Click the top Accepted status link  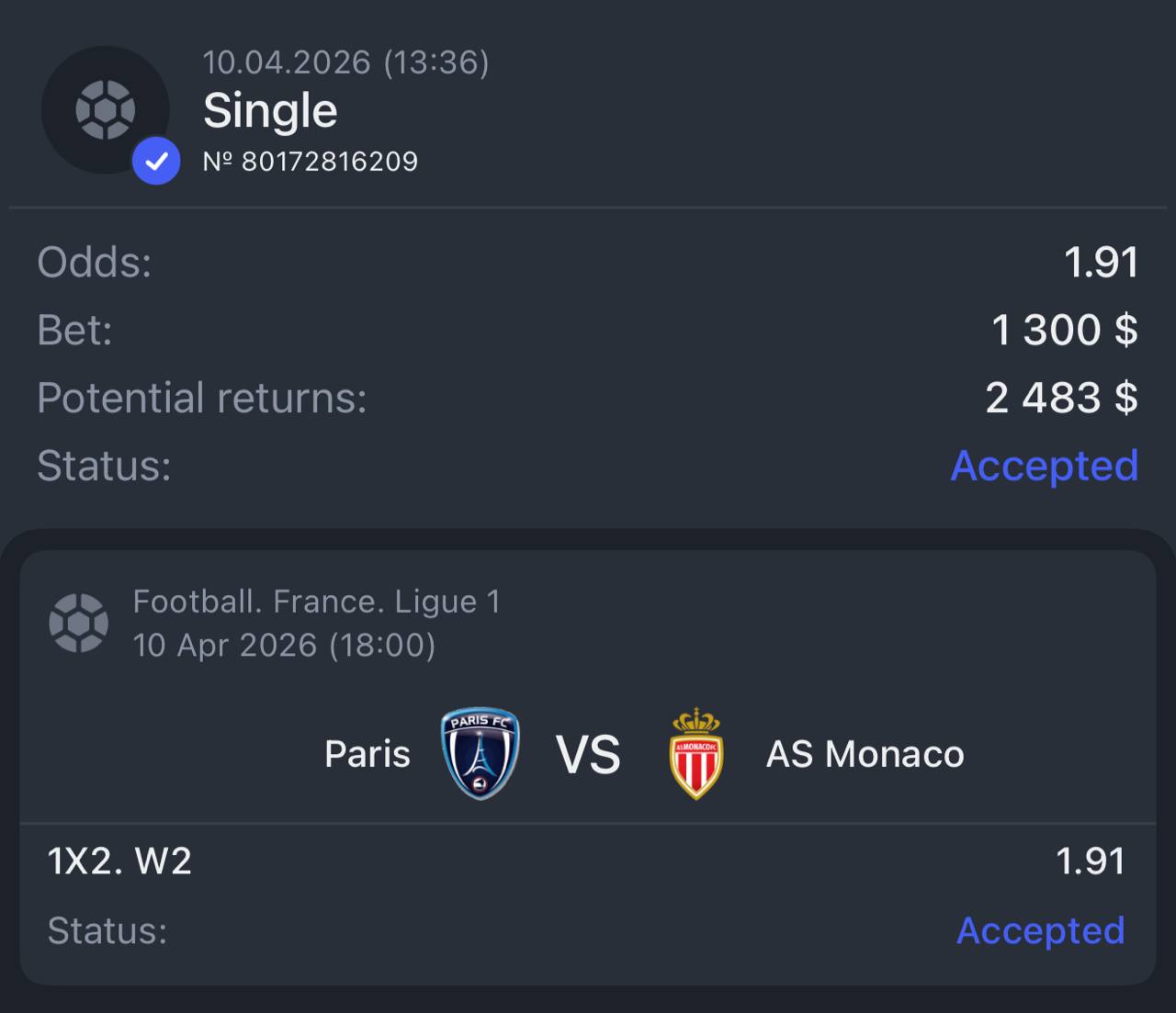[x=1045, y=466]
